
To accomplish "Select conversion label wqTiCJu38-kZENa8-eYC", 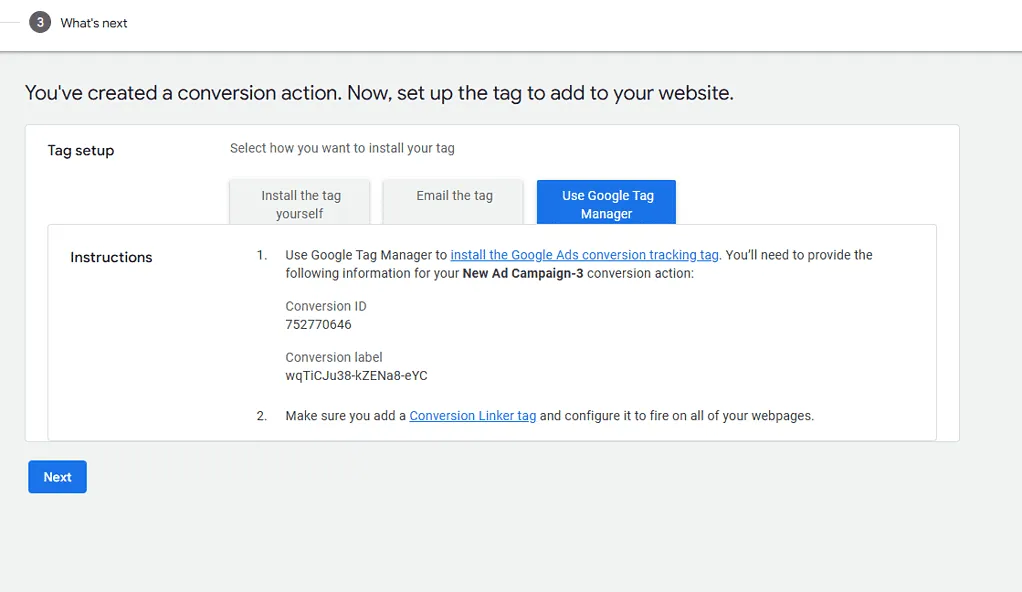I will (x=357, y=376).
